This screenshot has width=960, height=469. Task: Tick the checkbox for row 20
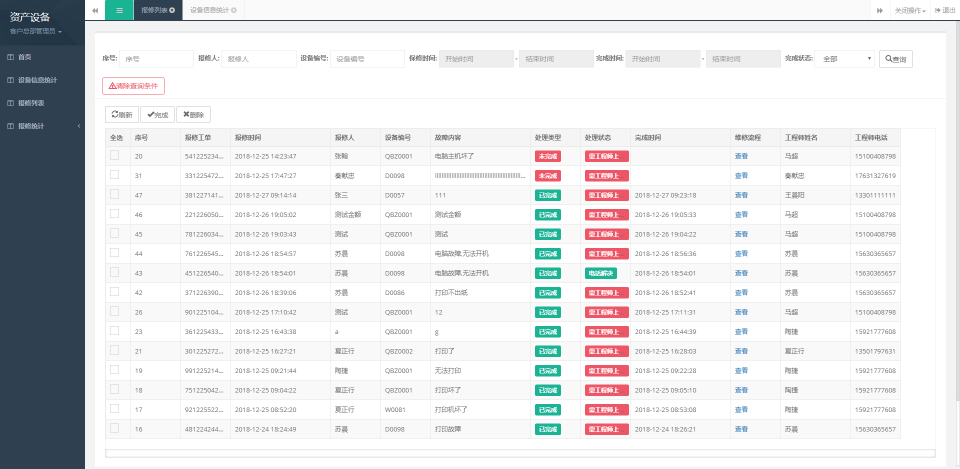(114, 156)
